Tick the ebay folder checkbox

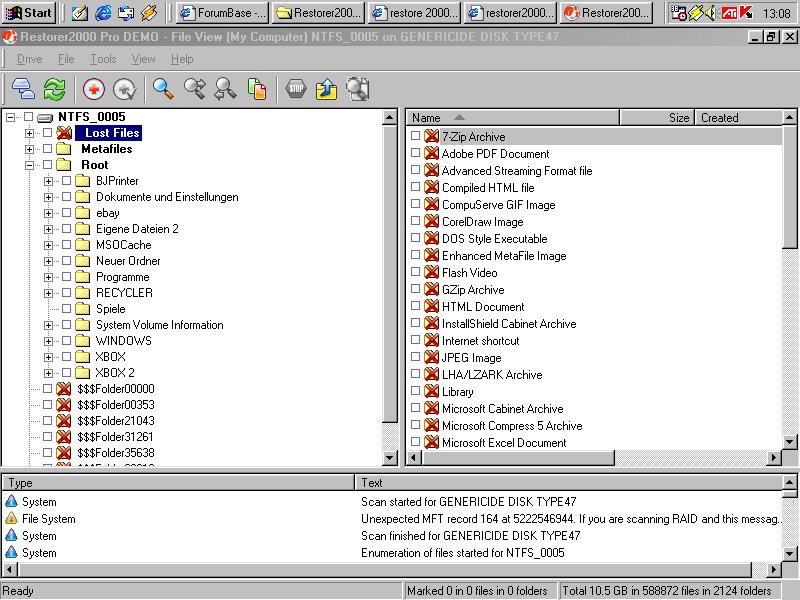tap(66, 212)
